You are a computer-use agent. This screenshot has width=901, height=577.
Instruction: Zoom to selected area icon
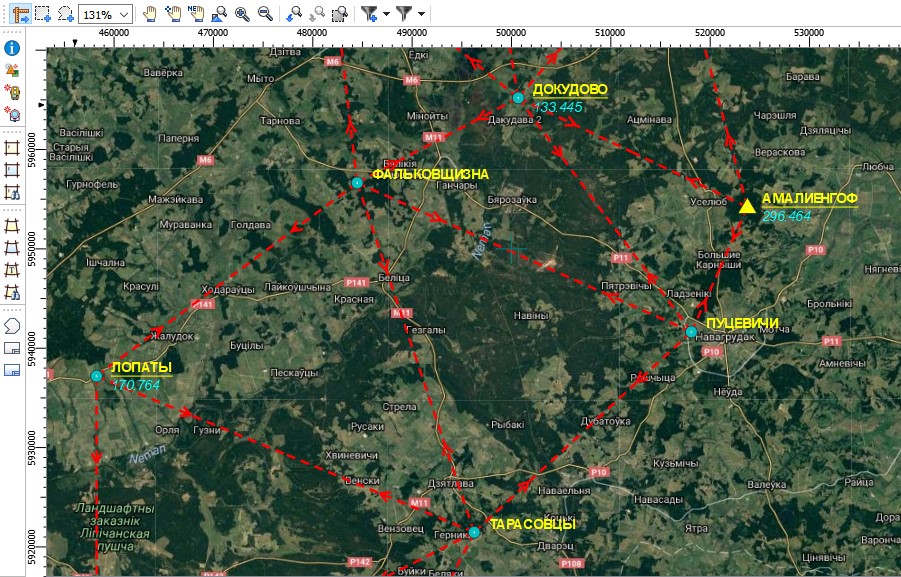[340, 14]
